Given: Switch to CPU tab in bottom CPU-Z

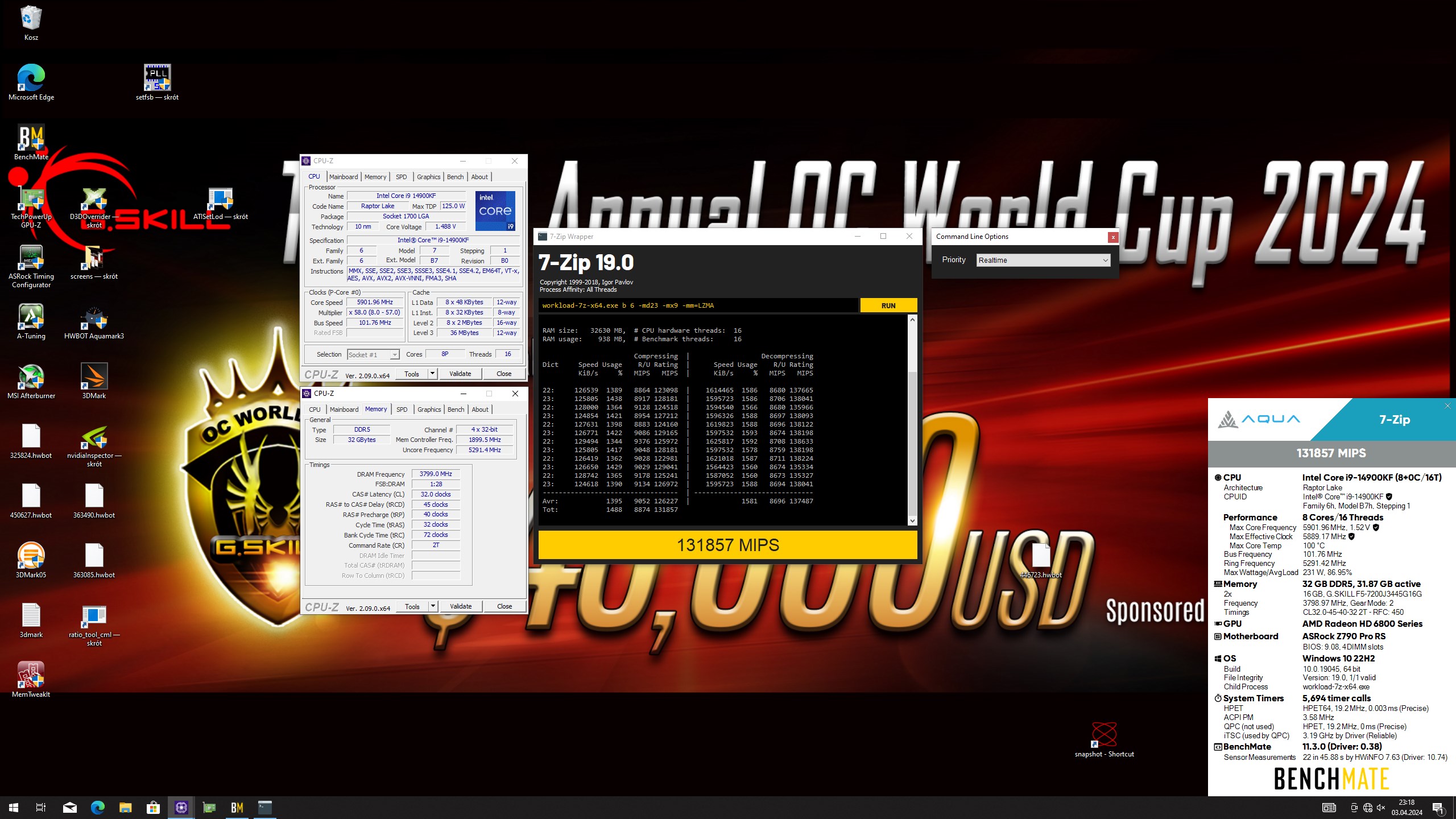Looking at the screenshot, I should click(x=315, y=409).
